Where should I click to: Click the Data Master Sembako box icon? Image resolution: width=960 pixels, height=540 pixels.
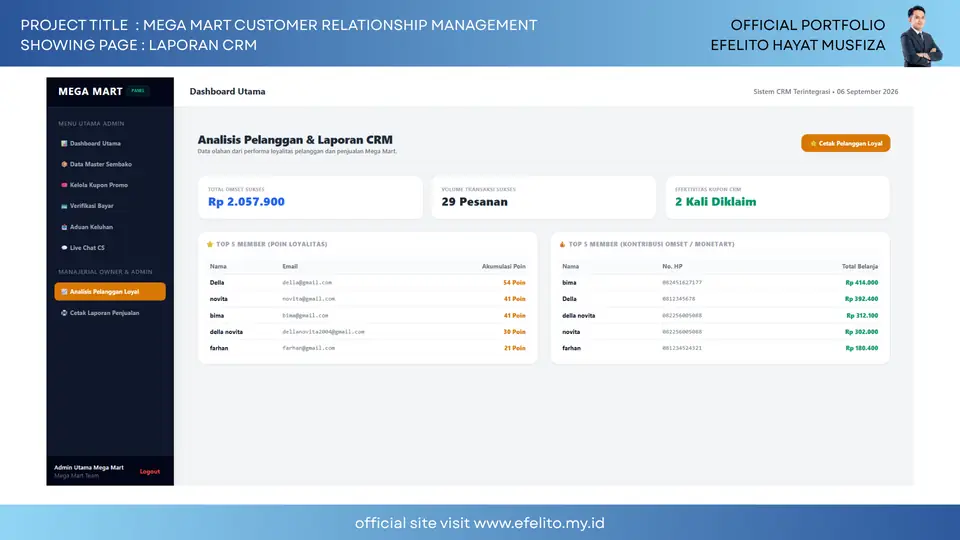pyautogui.click(x=64, y=164)
